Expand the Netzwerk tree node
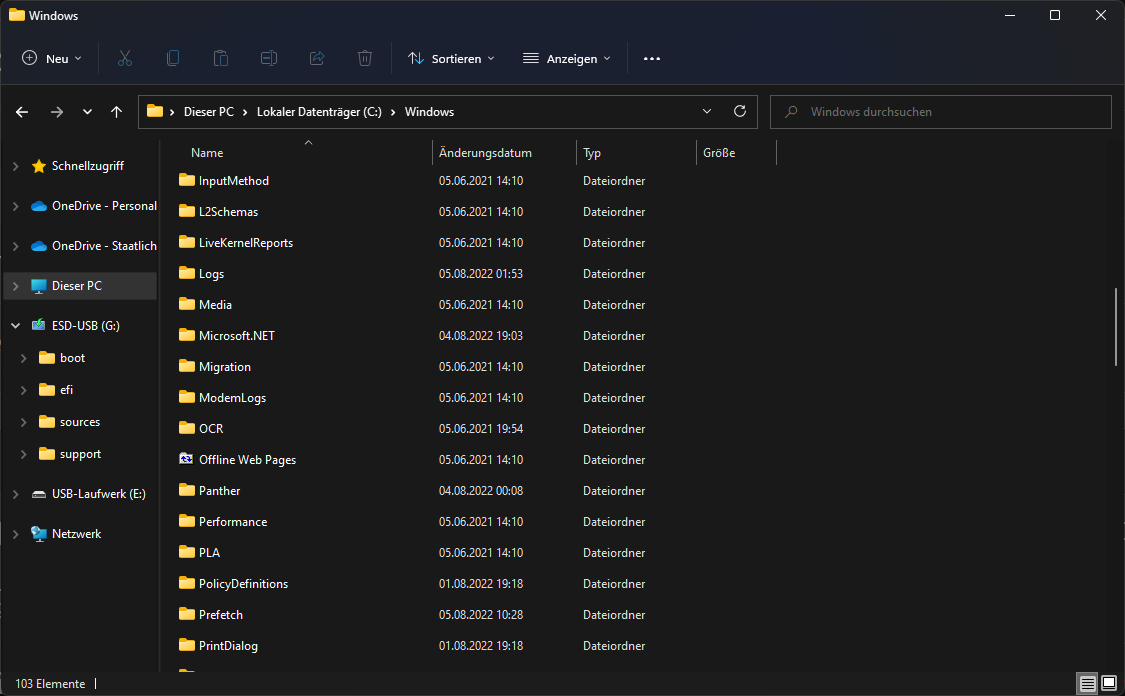 click(16, 534)
